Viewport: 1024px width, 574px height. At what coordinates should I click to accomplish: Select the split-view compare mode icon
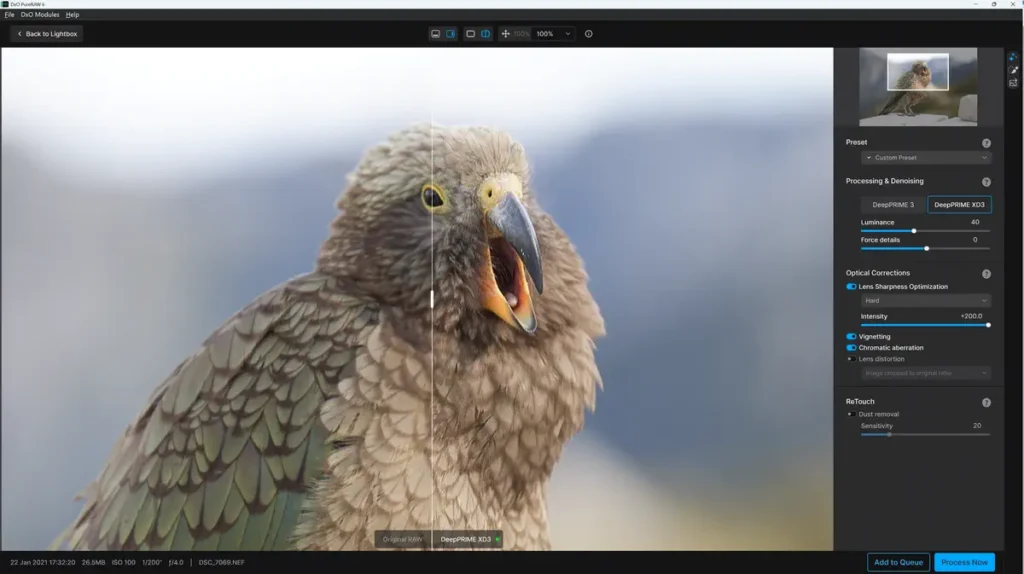pyautogui.click(x=485, y=34)
